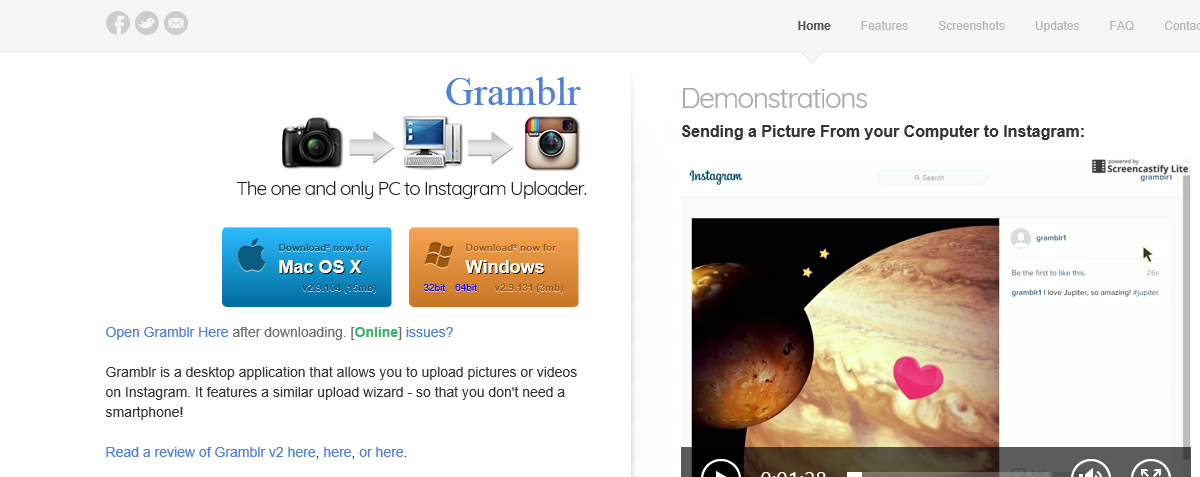Click the Instagram camera logo
Viewport: 1200px width, 477px height.
pos(552,142)
